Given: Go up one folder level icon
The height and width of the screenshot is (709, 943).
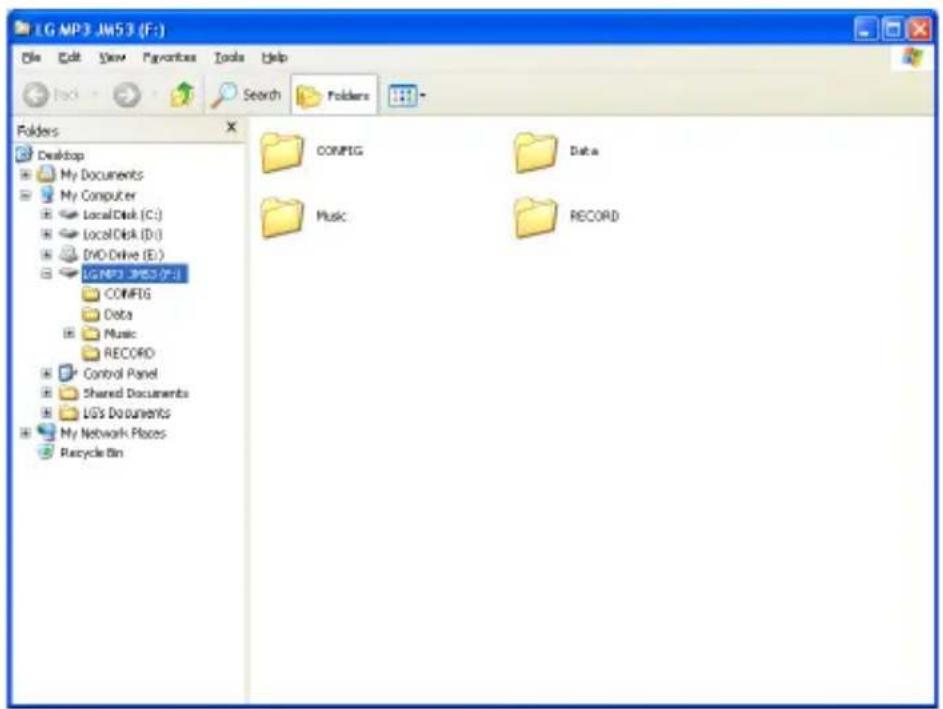Looking at the screenshot, I should point(182,95).
